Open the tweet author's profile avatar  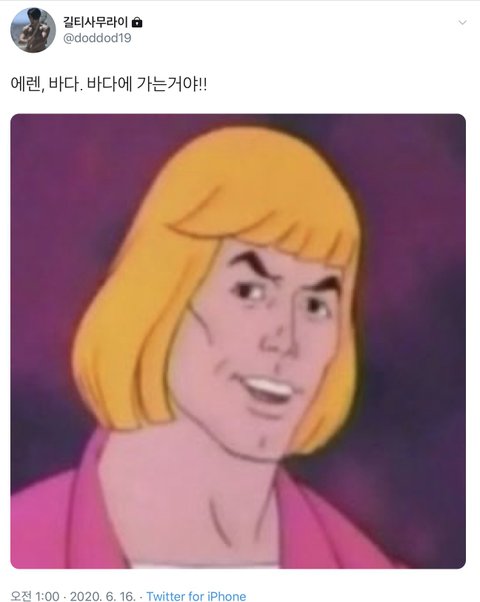[x=33, y=30]
